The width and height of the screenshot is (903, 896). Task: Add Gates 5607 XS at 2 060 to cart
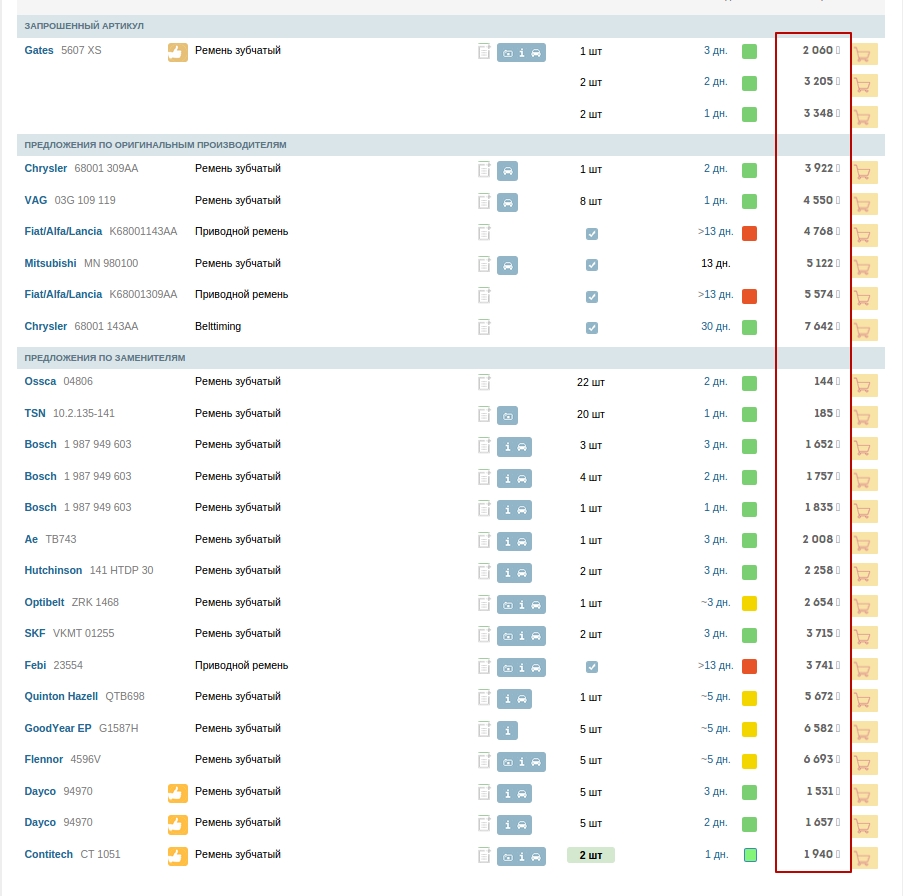click(x=864, y=54)
